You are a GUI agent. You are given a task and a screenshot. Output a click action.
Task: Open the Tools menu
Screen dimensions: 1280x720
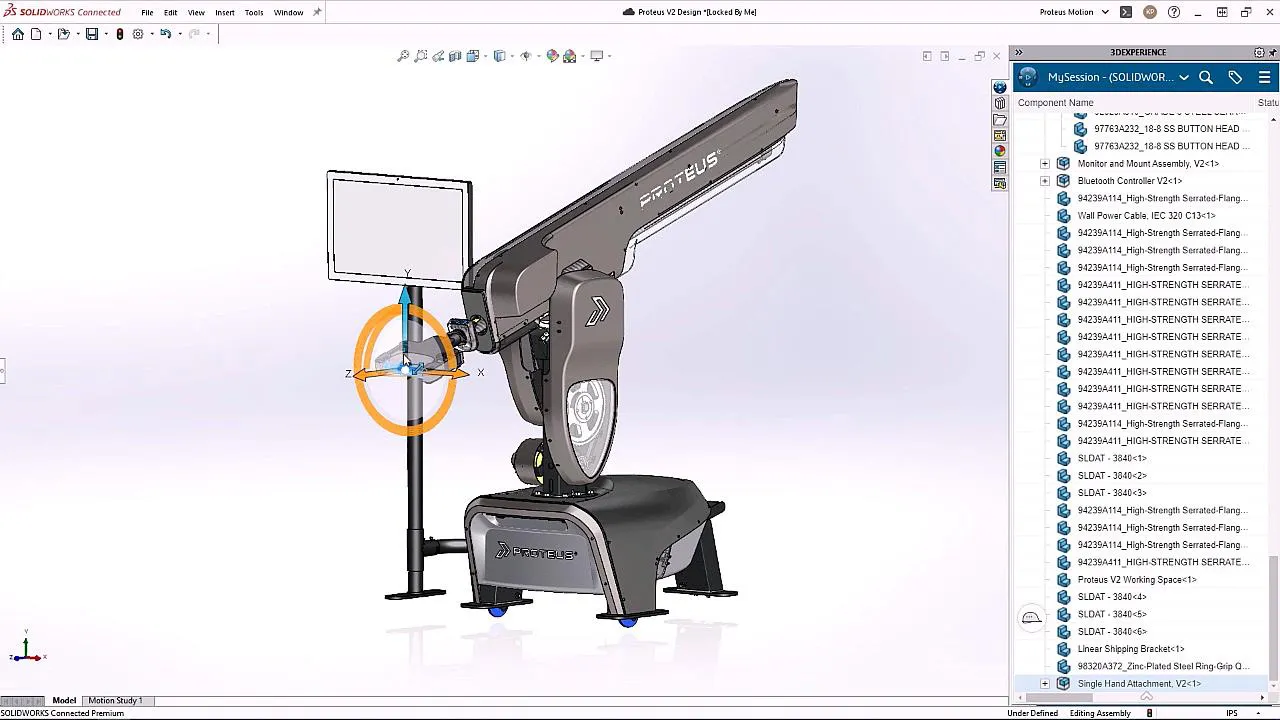click(x=253, y=12)
